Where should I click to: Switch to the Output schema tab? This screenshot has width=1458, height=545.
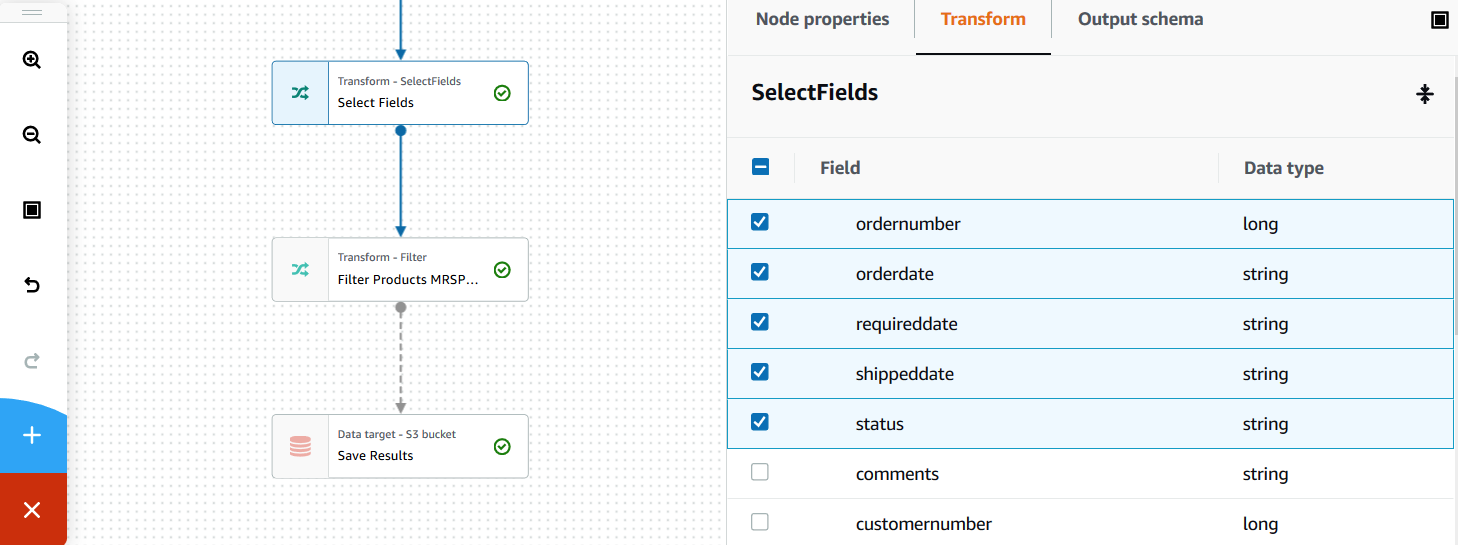(x=1140, y=19)
